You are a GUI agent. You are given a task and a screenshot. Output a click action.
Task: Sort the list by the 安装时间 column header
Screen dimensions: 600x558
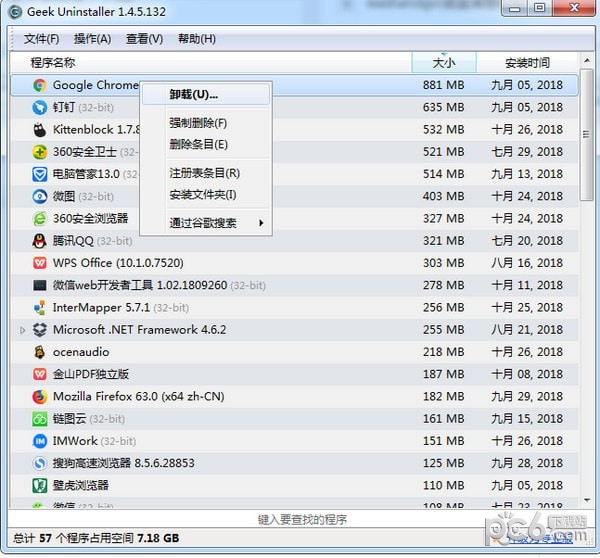coord(527,62)
